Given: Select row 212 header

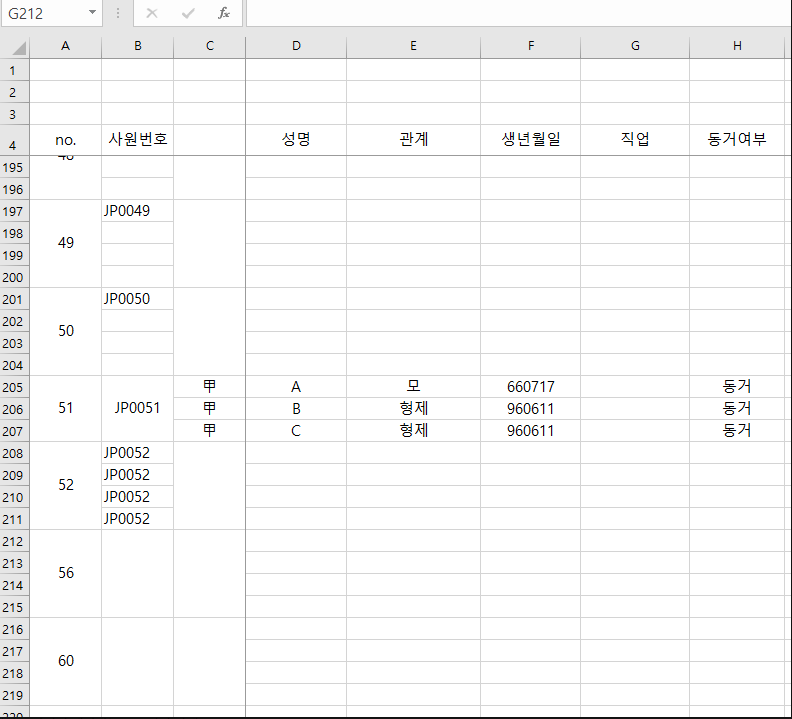Looking at the screenshot, I should coord(14,541).
